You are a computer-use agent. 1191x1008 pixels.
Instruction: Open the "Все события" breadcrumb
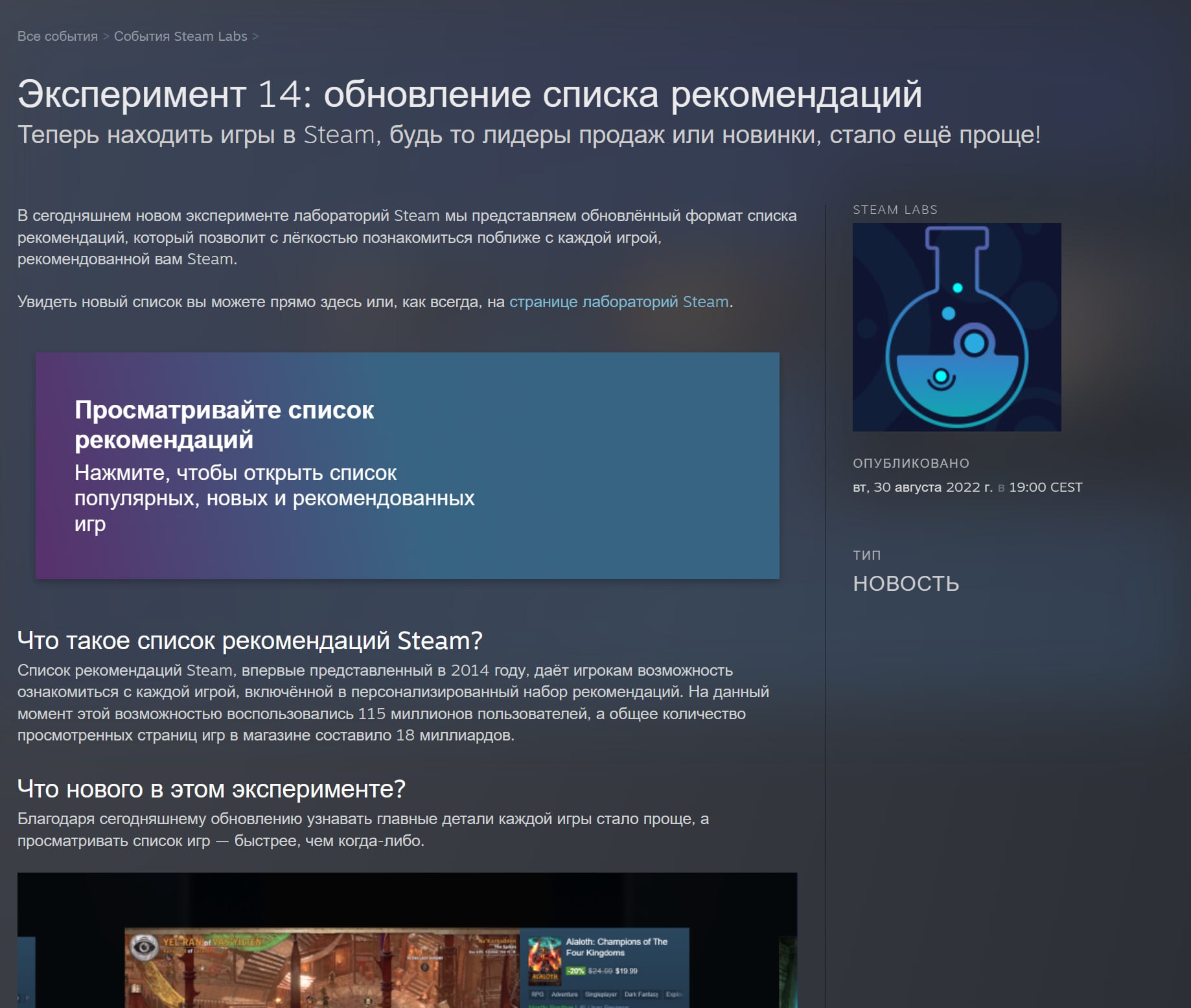point(57,36)
